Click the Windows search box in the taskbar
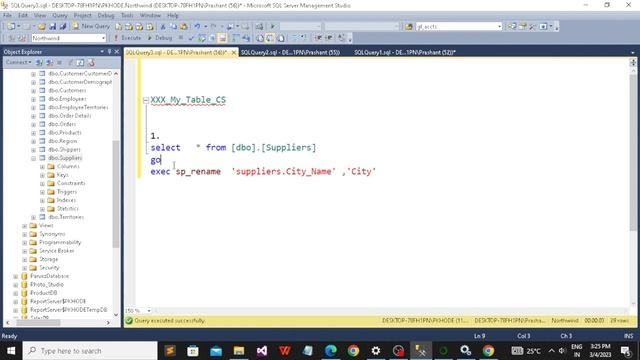Screen dimensions: 640x360 pos(90,351)
